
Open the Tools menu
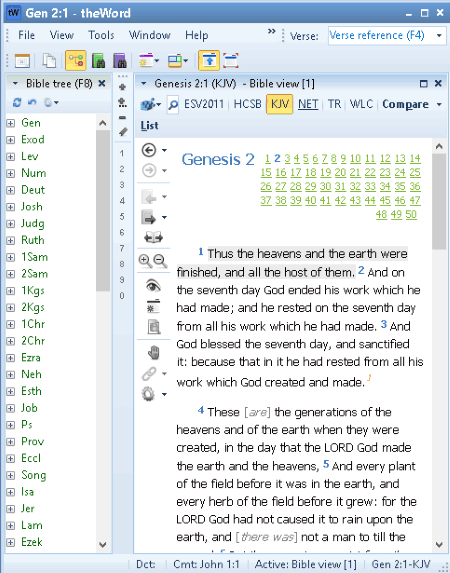[x=101, y=35]
